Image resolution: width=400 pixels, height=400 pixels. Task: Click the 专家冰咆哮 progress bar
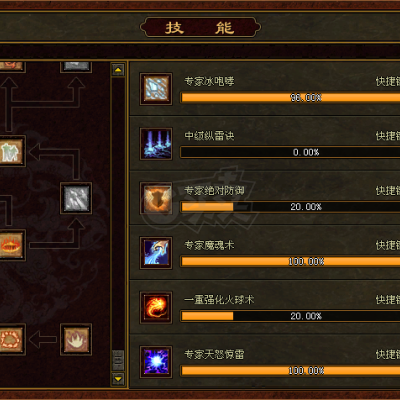(x=290, y=98)
